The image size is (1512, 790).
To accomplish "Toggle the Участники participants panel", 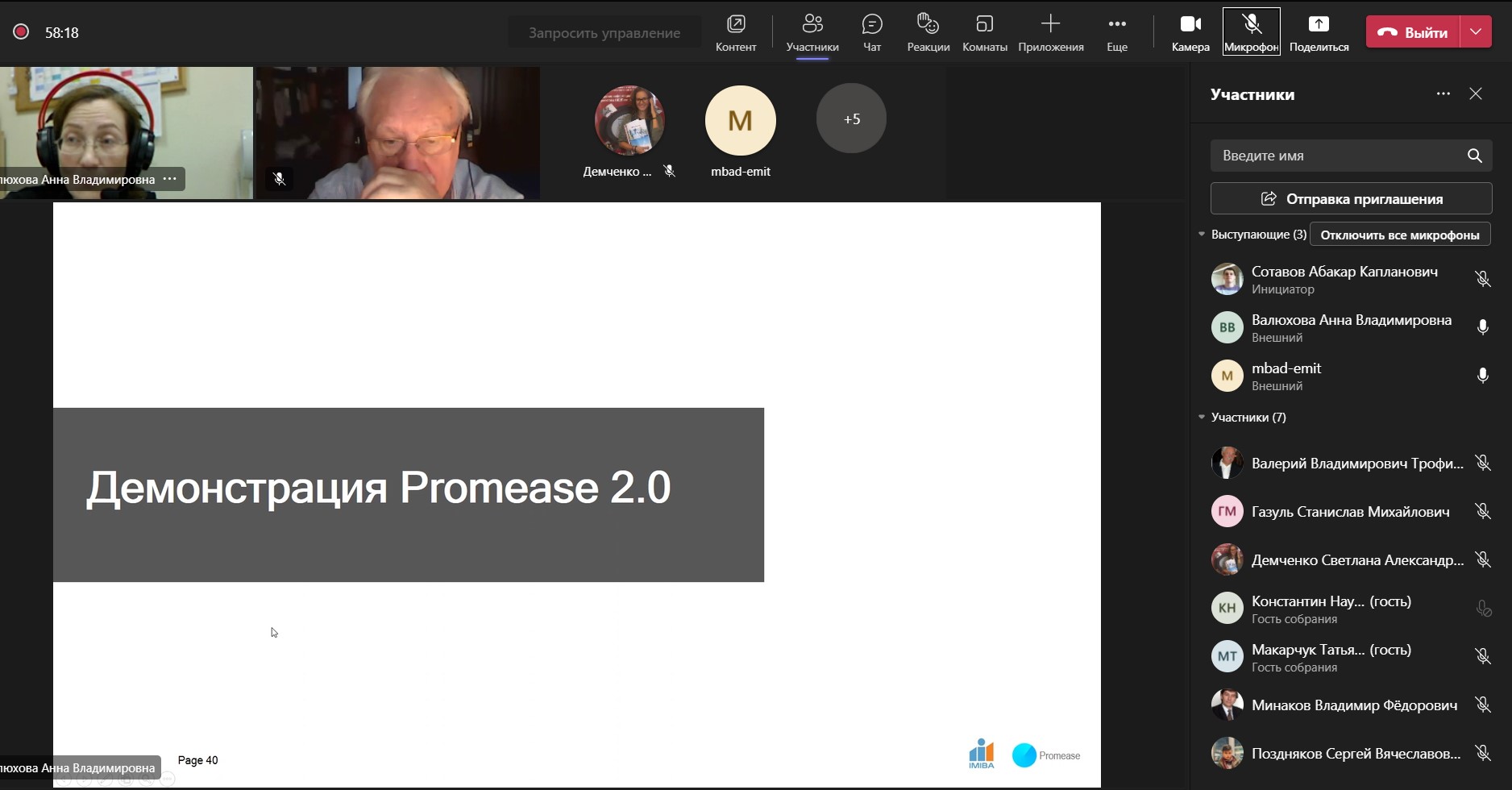I will tap(812, 32).
